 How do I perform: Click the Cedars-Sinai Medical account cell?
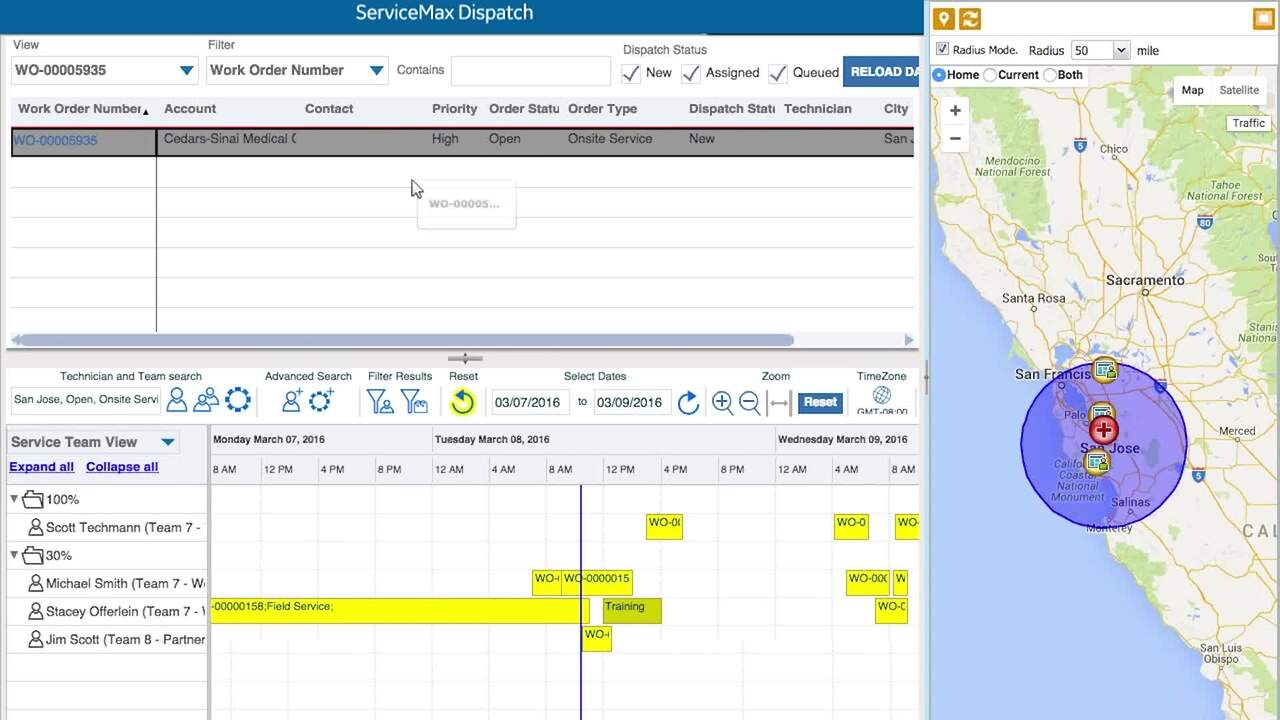pyautogui.click(x=228, y=139)
